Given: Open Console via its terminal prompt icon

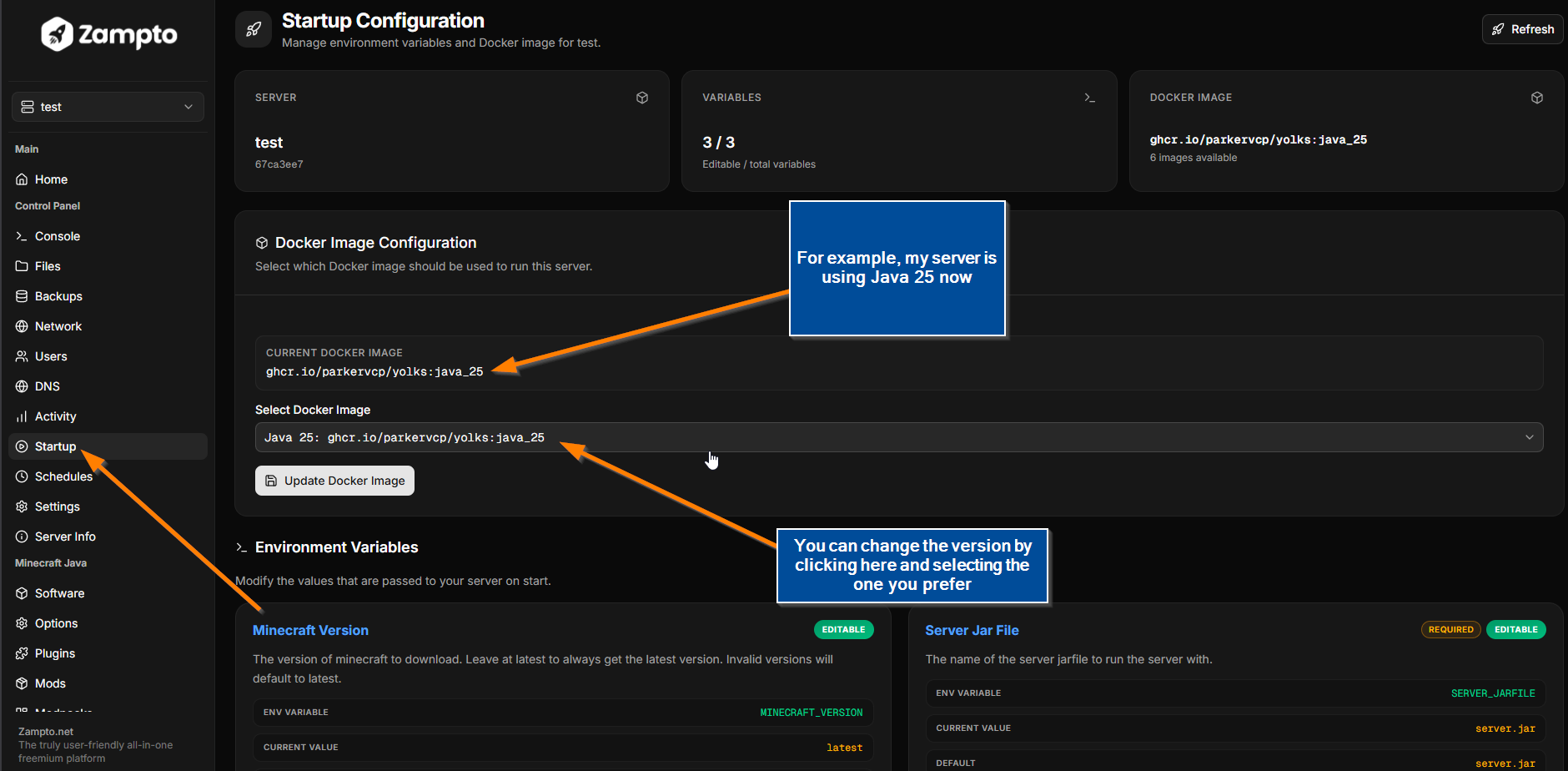Looking at the screenshot, I should (x=22, y=236).
